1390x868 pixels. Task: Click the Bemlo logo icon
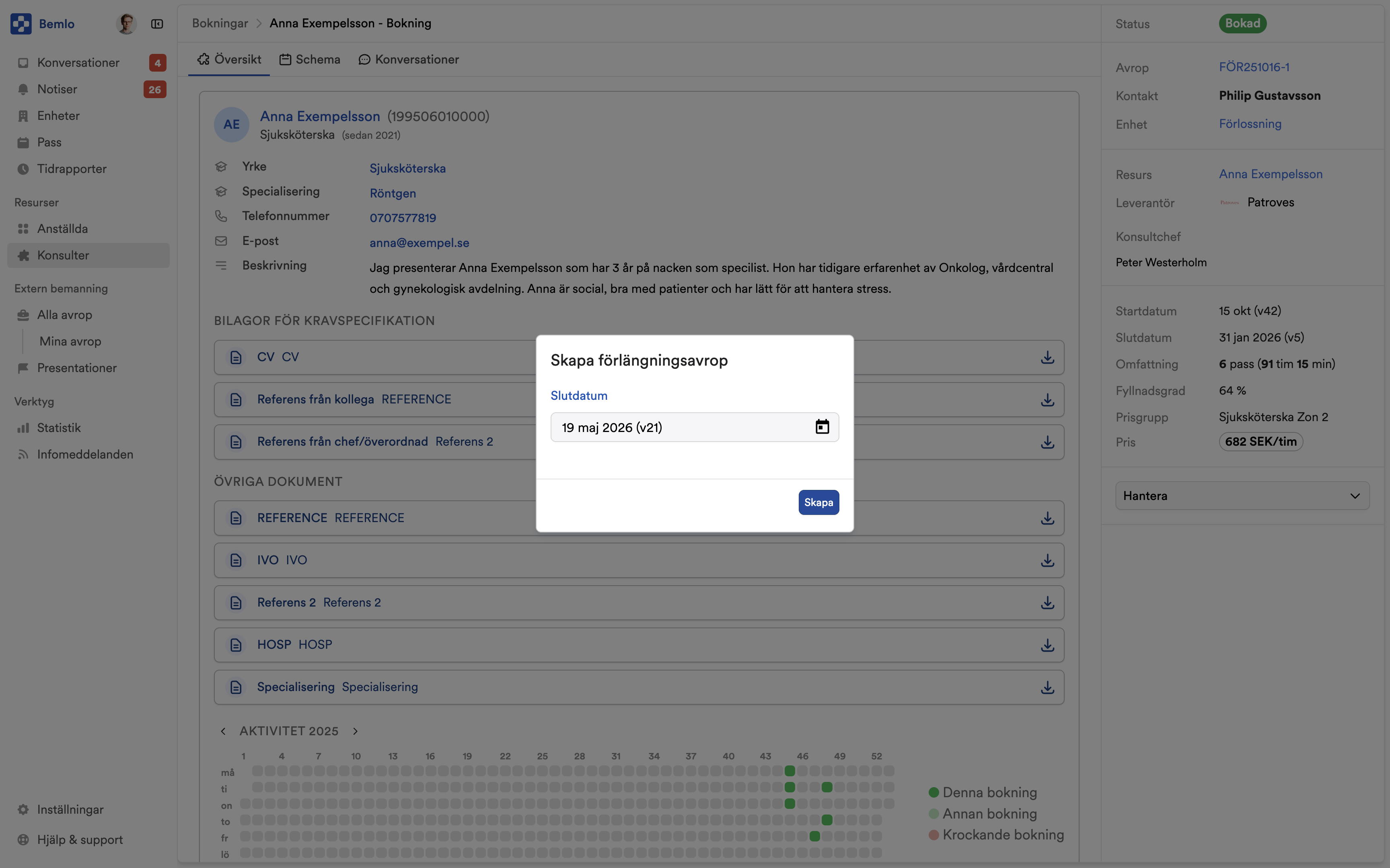[21, 24]
